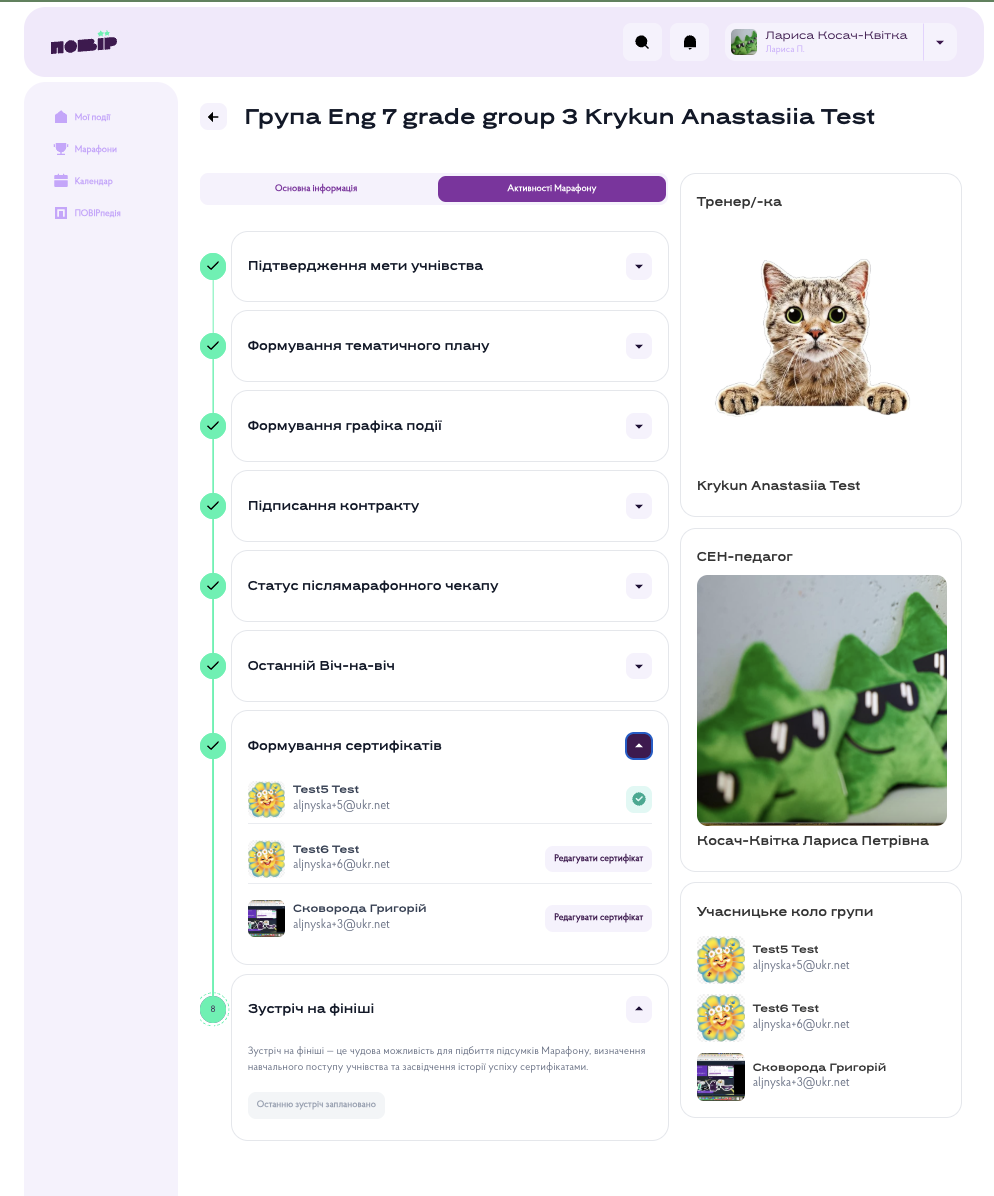Open Мої події home icon in sidebar
Image resolution: width=994 pixels, height=1196 pixels.
(x=61, y=117)
